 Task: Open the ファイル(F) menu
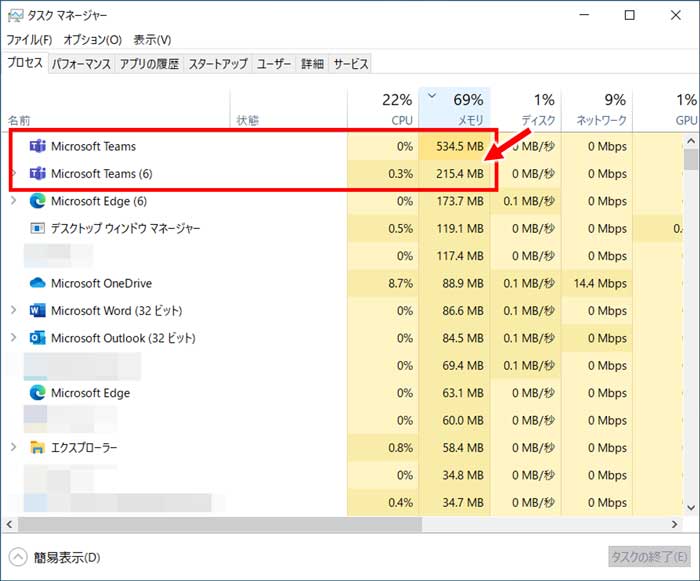(29, 40)
